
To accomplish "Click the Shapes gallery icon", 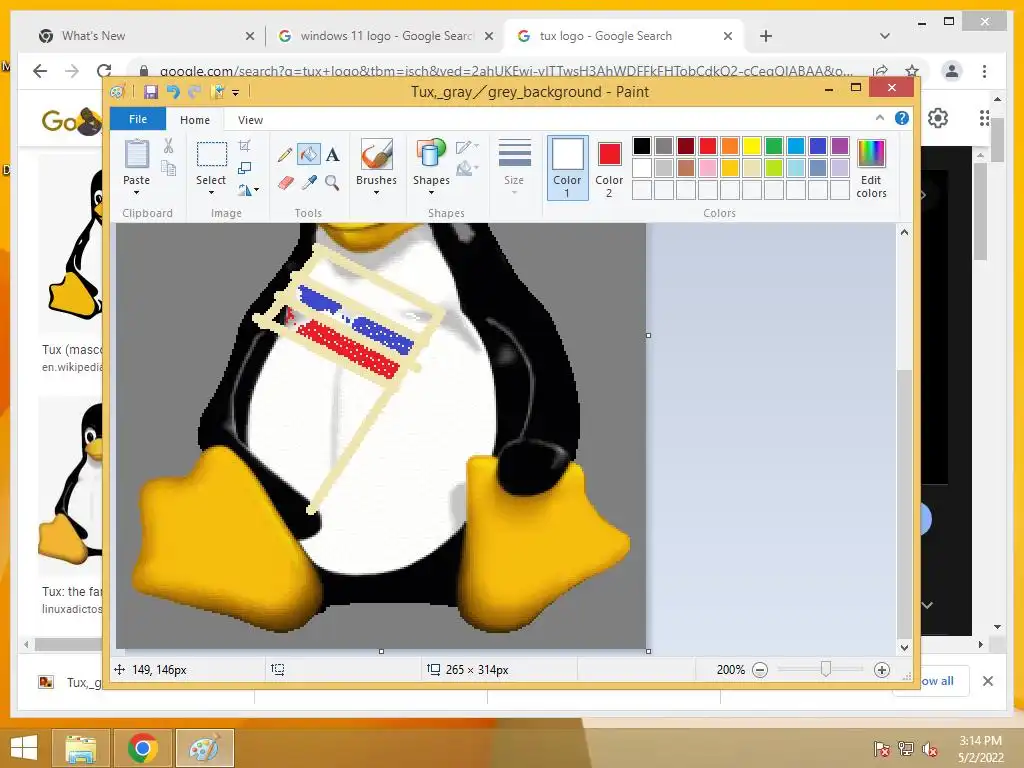I will point(430,154).
